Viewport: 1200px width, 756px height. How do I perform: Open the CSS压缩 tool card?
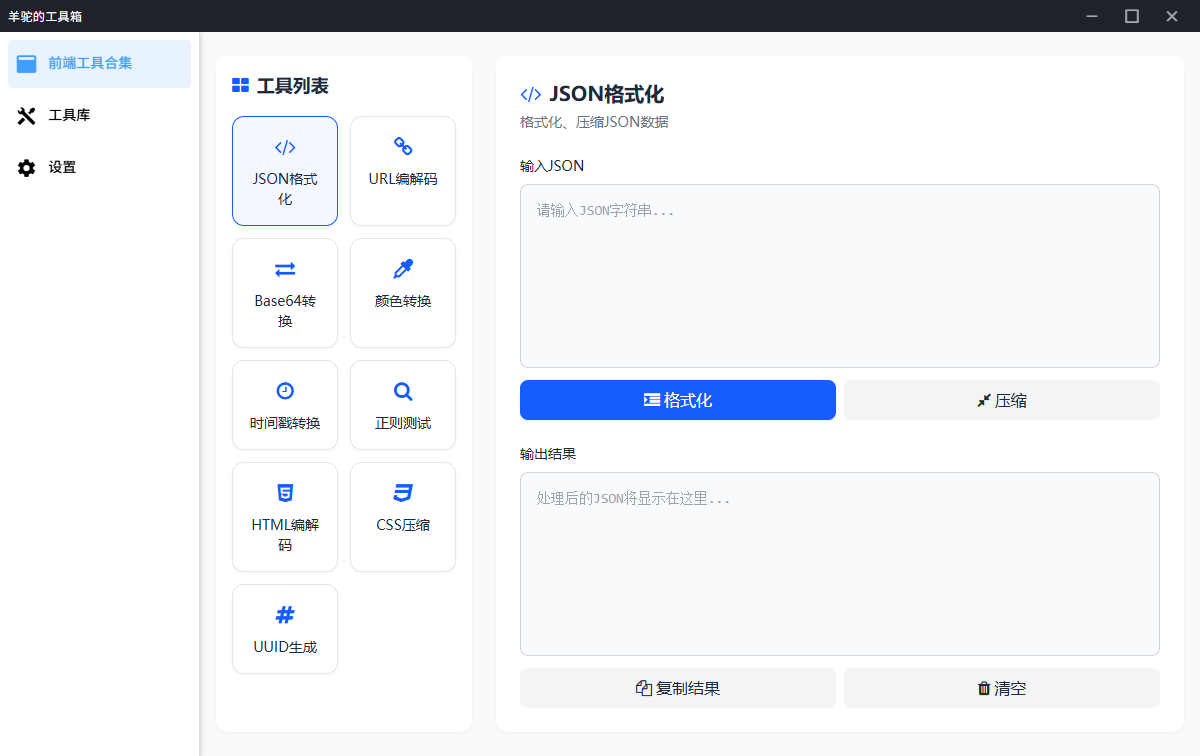[x=403, y=517]
